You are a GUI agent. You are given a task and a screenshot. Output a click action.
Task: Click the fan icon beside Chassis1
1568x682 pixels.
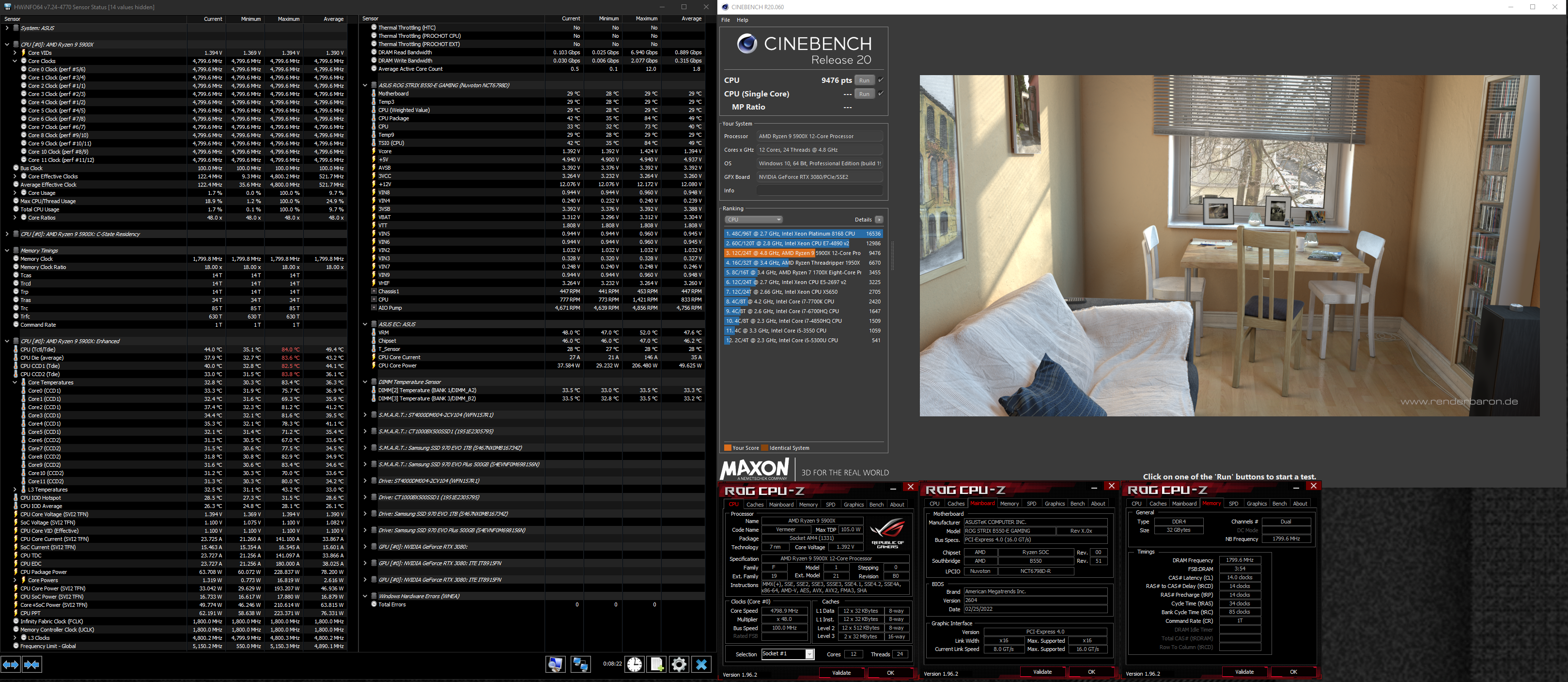[x=374, y=291]
